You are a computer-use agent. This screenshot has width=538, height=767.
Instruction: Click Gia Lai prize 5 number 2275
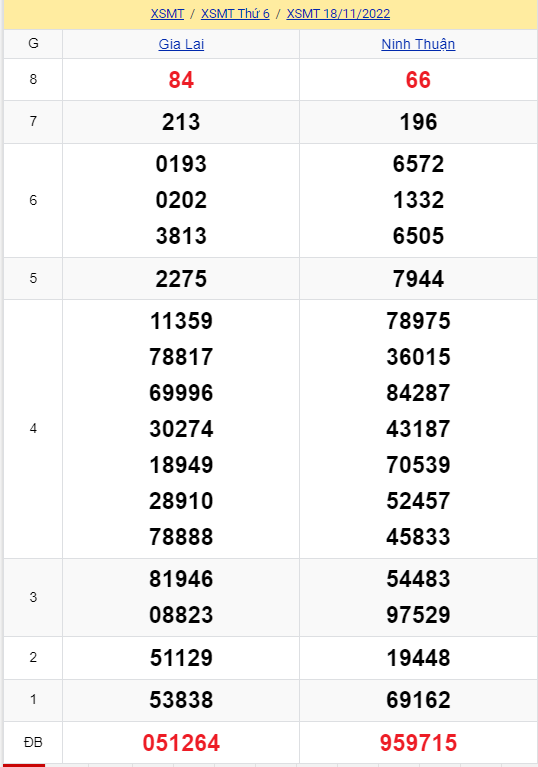tap(181, 279)
